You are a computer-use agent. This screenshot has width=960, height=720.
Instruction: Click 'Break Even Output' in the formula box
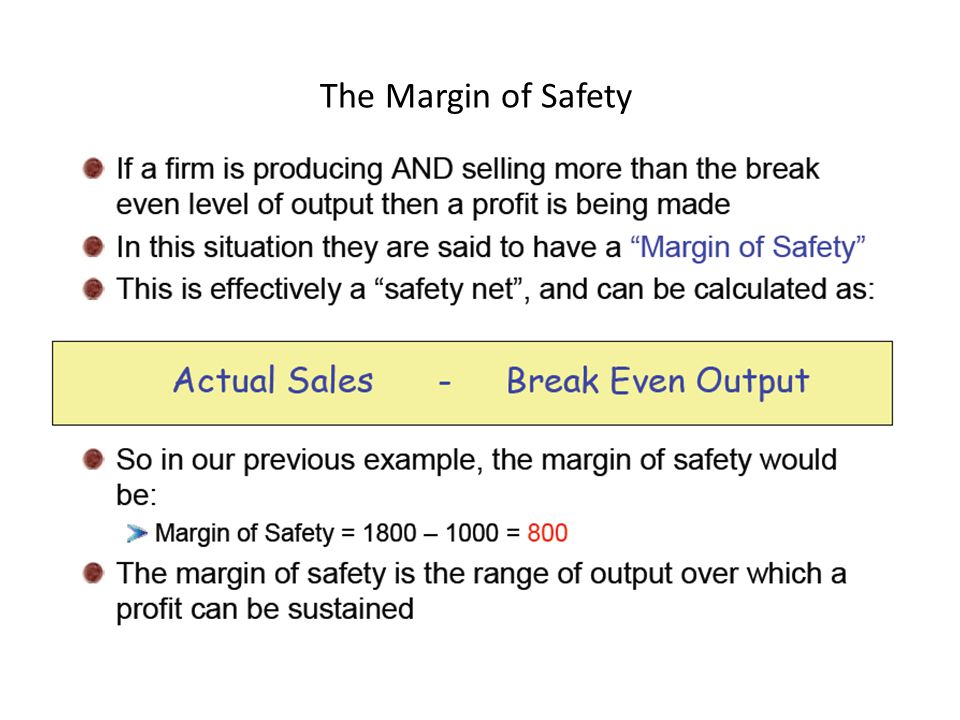click(x=658, y=381)
